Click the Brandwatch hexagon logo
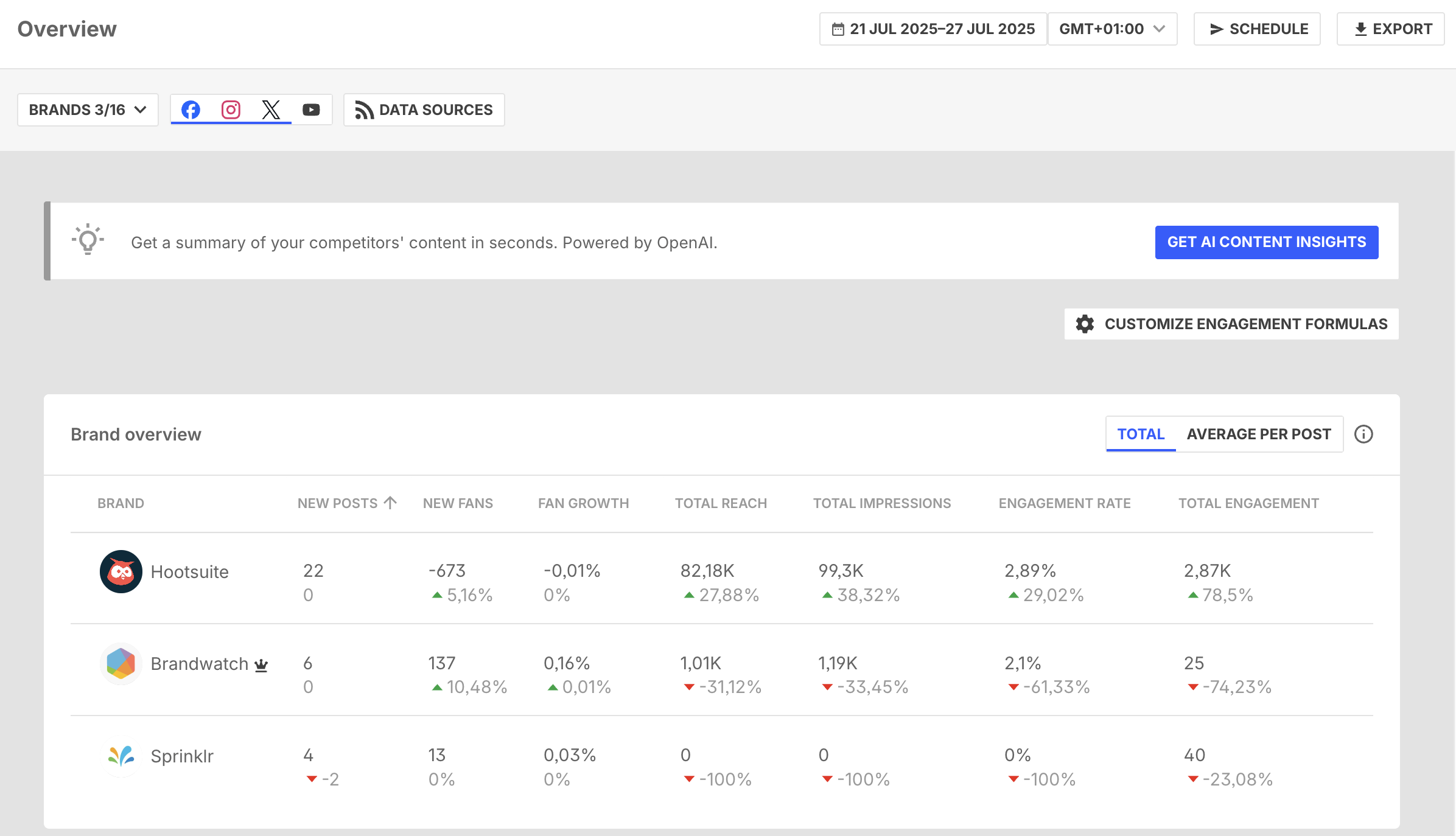1456x836 pixels. [121, 663]
